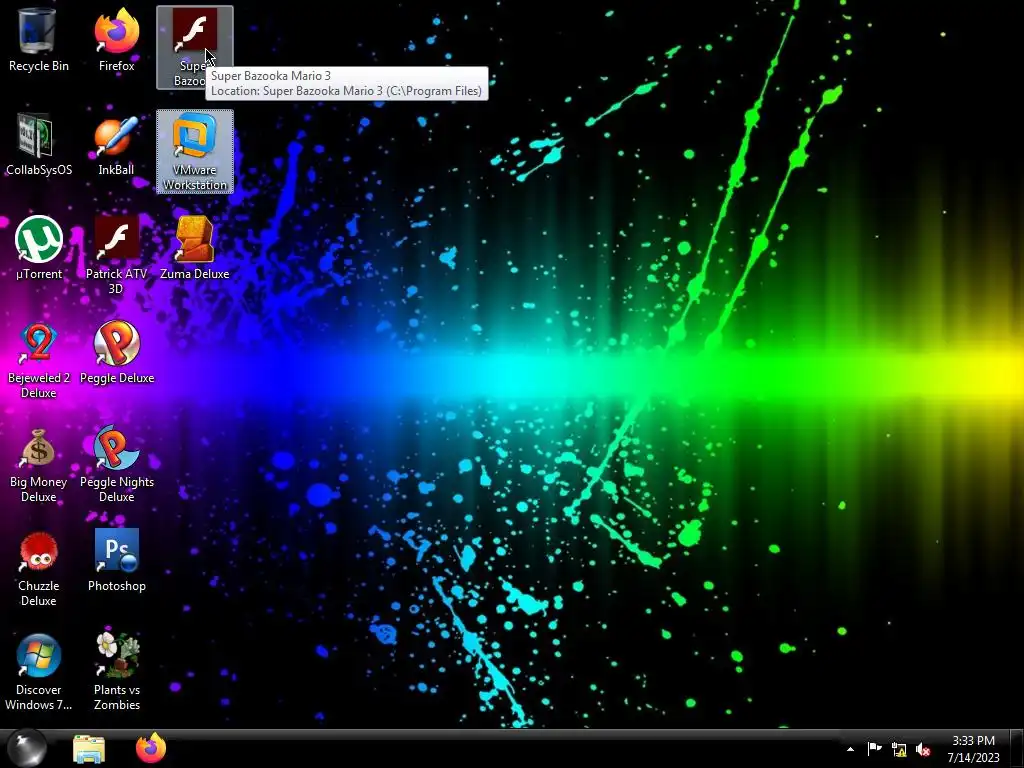Select the Patrick ATV 3D shortcut
Screen dimensions: 1024x768
[116, 255]
